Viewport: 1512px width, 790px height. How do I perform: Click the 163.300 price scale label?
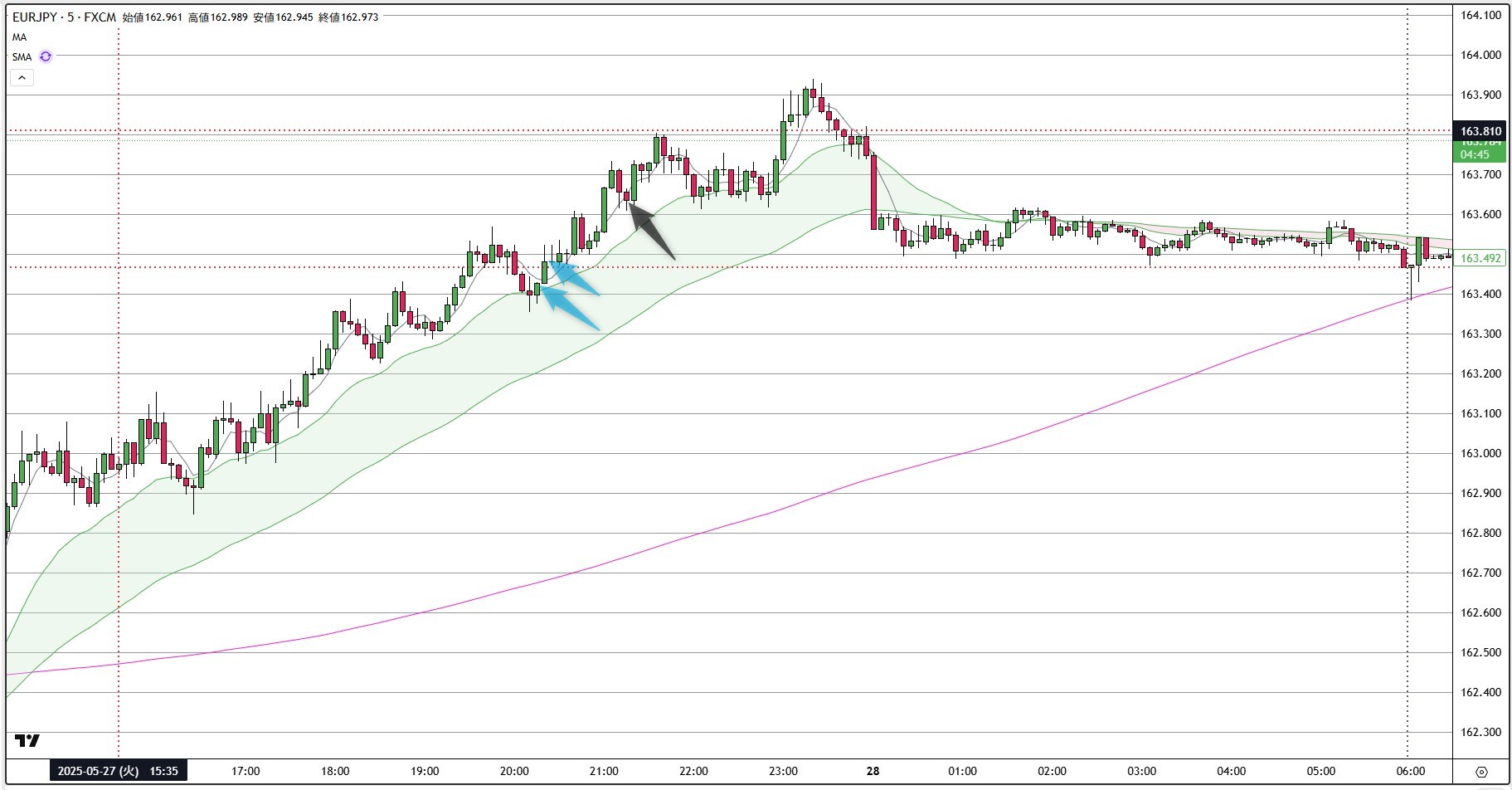pyautogui.click(x=1480, y=334)
